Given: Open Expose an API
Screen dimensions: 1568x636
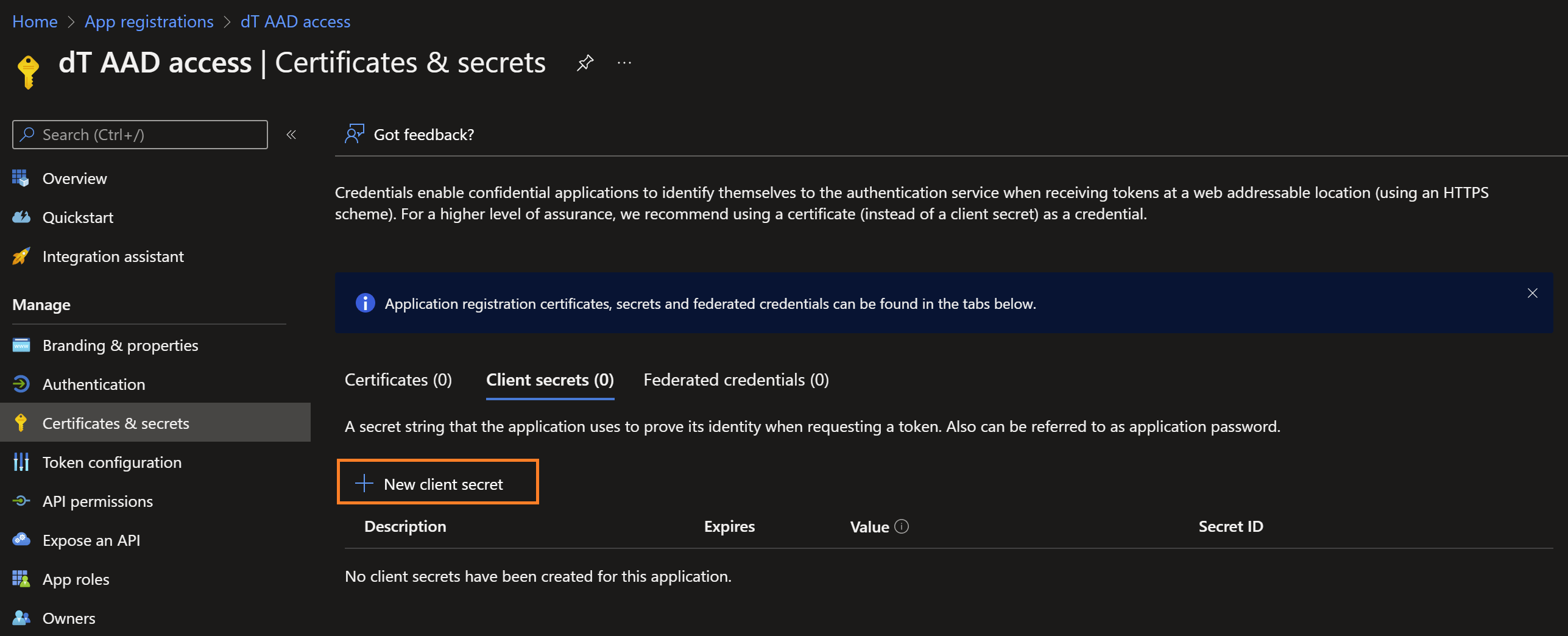Looking at the screenshot, I should pos(91,540).
